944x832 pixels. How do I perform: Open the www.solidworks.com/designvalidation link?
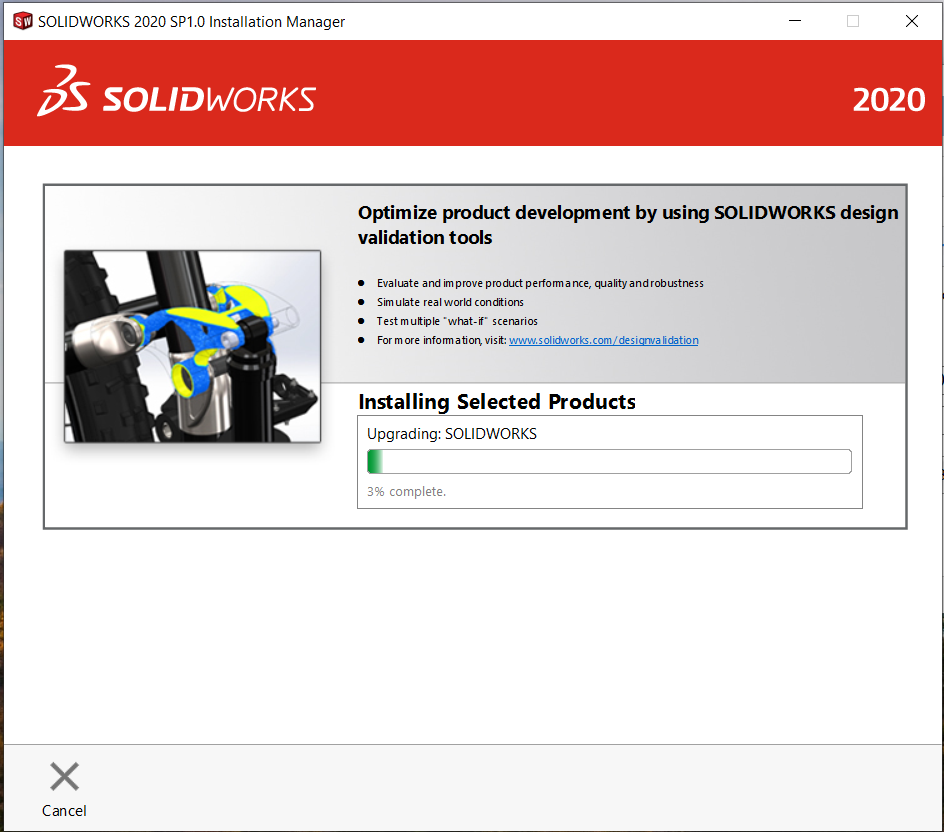click(x=603, y=340)
